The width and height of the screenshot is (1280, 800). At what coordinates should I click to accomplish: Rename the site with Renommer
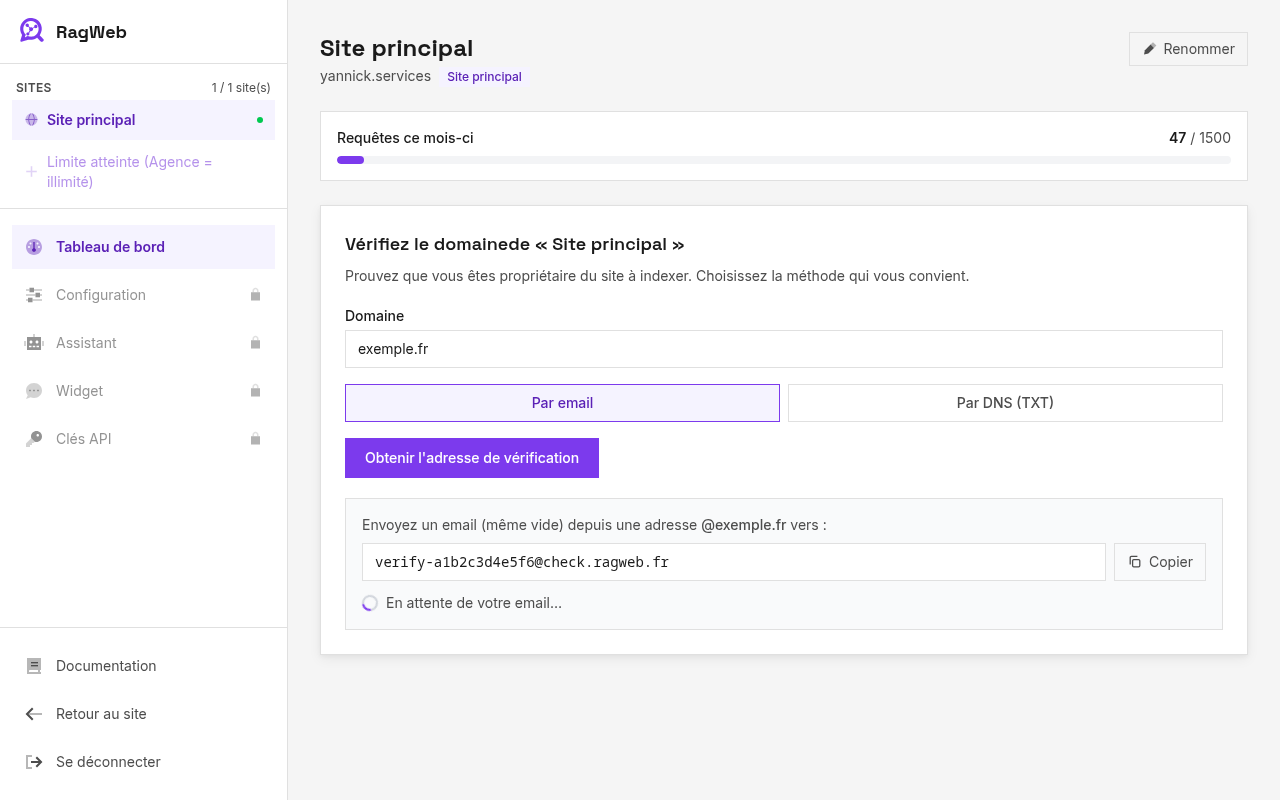tap(1188, 49)
